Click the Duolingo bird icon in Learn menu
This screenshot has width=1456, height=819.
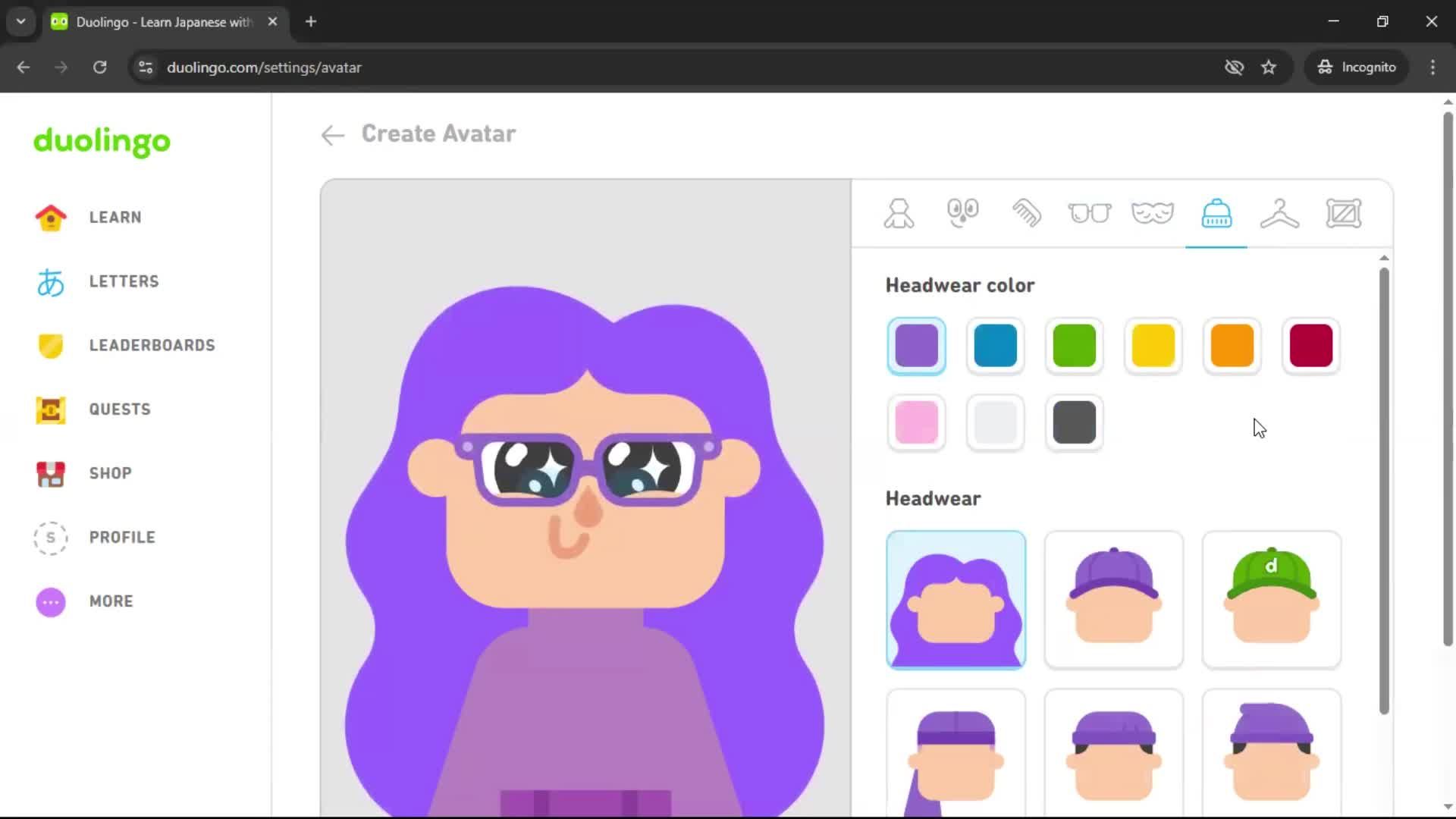(x=50, y=218)
